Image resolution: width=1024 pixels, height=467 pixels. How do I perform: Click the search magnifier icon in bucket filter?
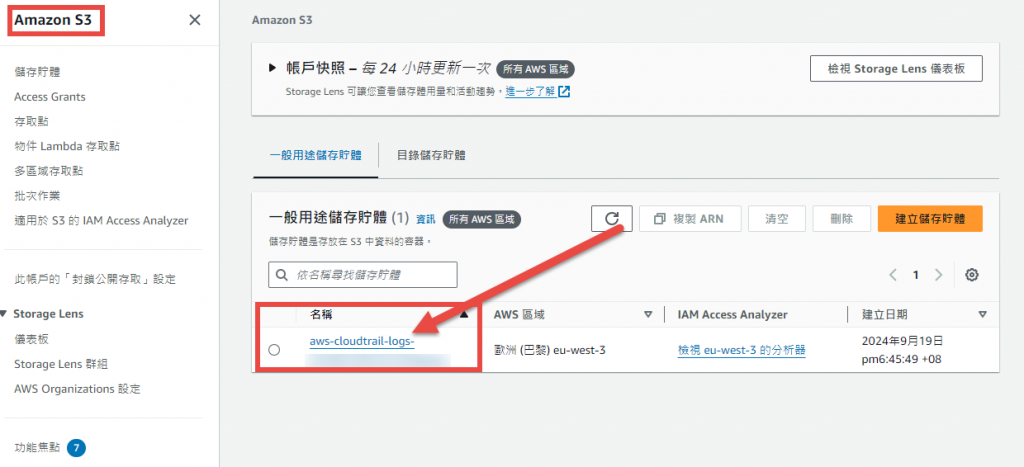(x=282, y=275)
